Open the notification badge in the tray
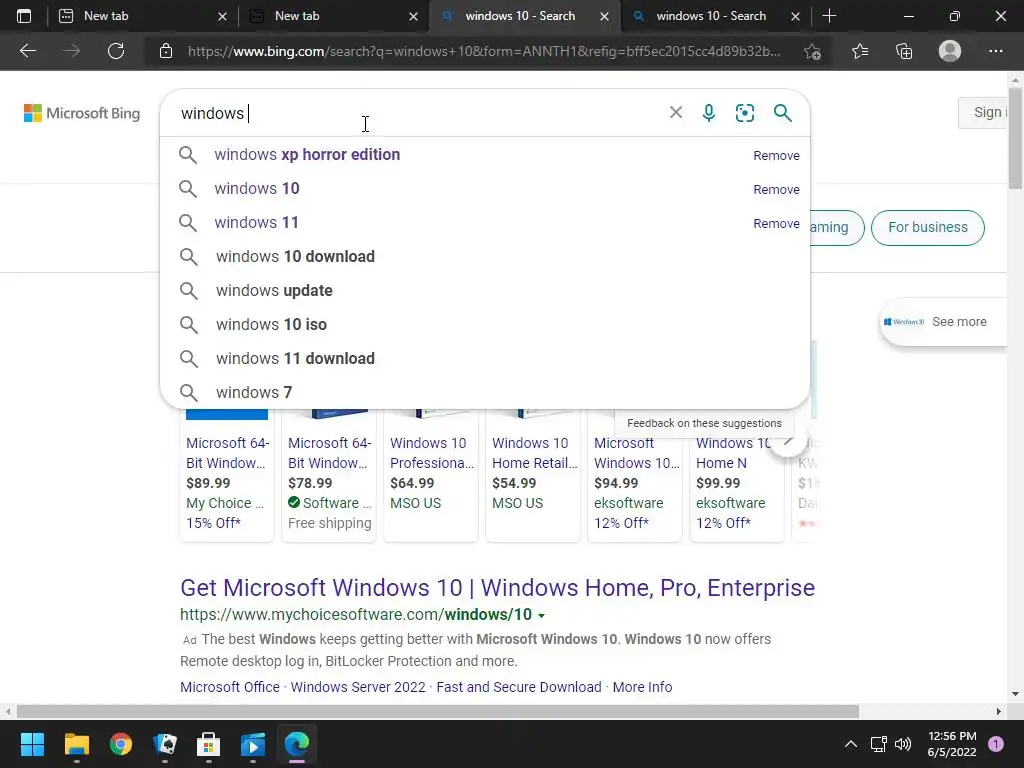The height and width of the screenshot is (768, 1024). 996,744
